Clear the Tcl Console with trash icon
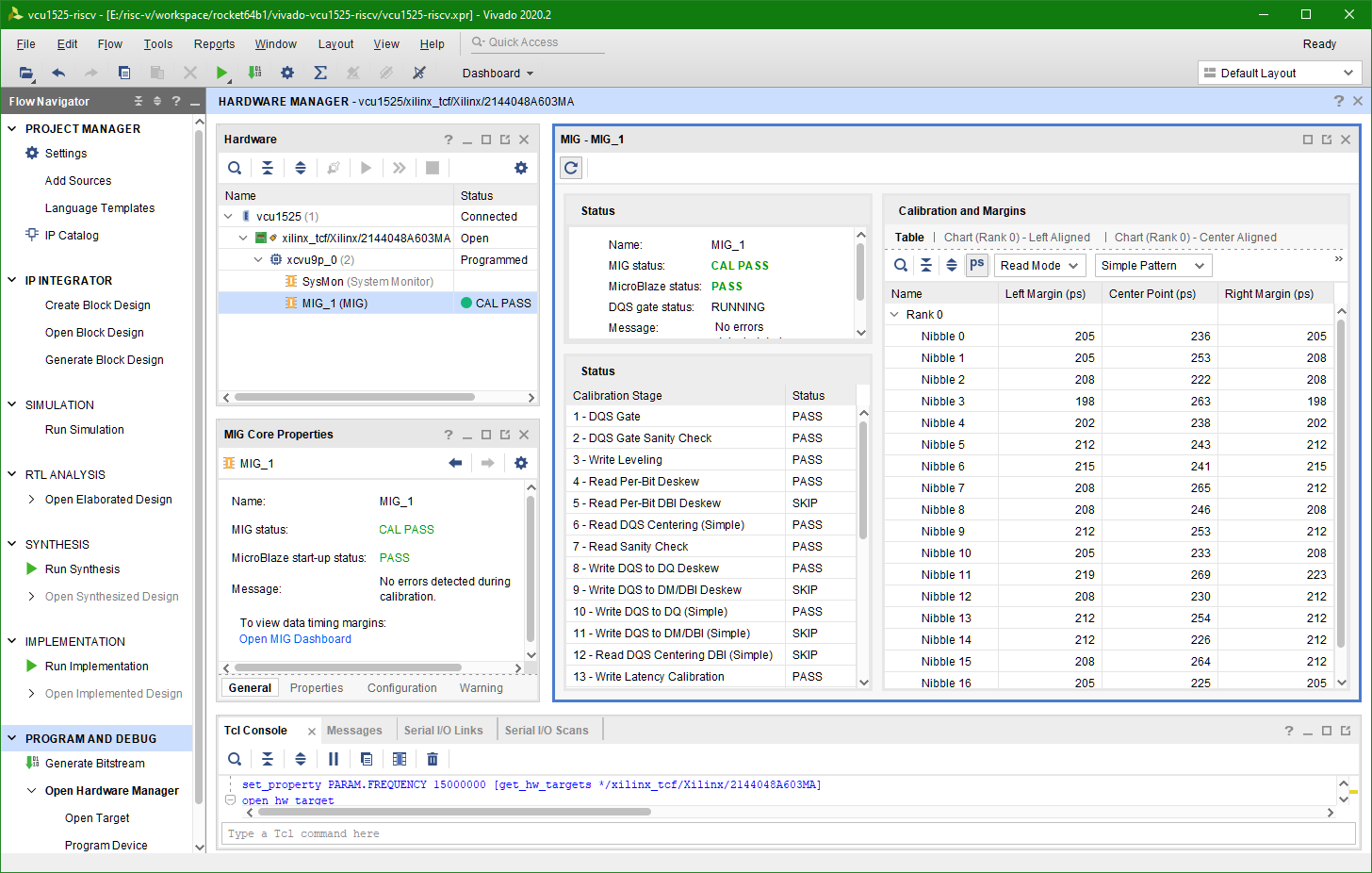 click(x=433, y=759)
